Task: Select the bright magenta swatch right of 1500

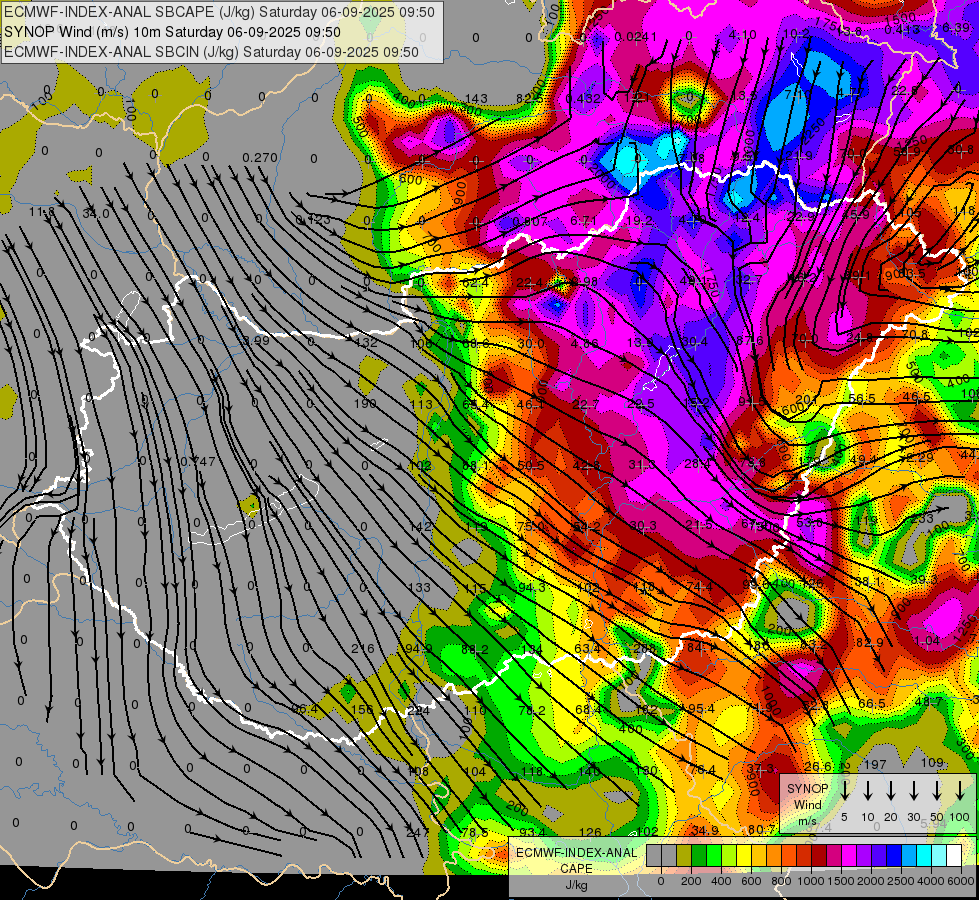Action: 849,856
